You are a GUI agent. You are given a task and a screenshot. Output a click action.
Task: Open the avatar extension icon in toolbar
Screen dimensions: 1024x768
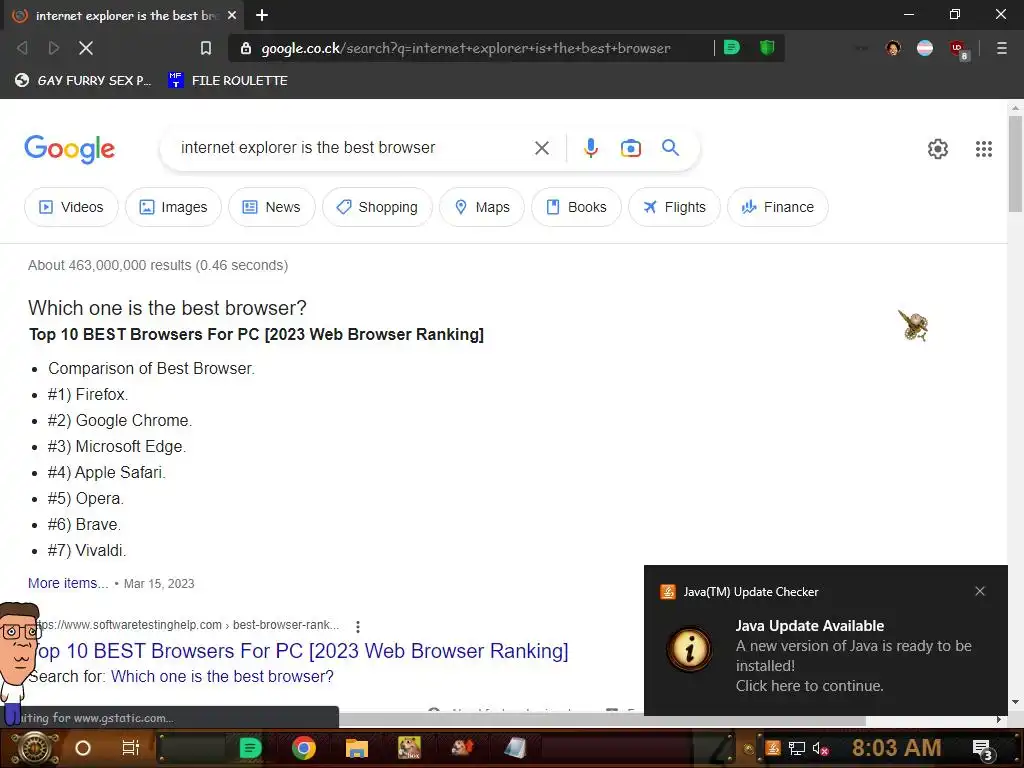point(893,48)
